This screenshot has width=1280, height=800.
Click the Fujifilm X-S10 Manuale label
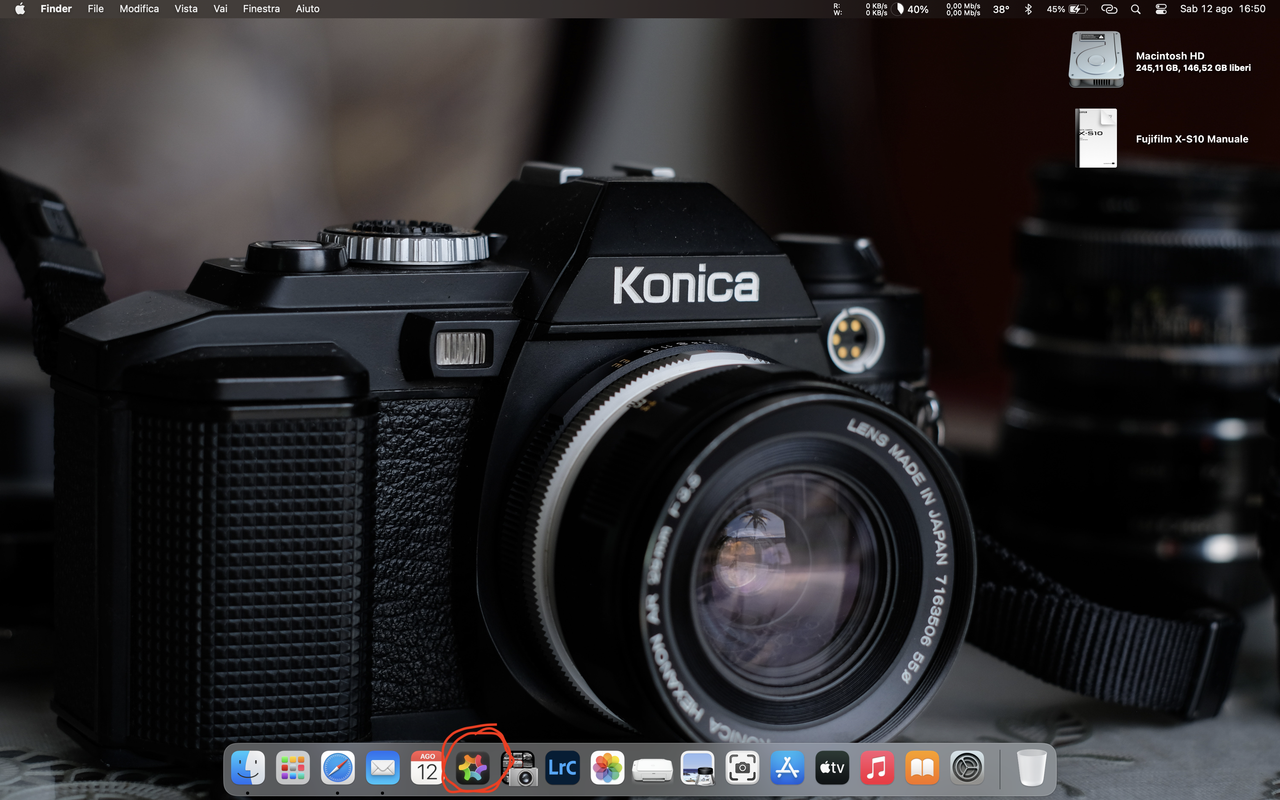point(1192,139)
